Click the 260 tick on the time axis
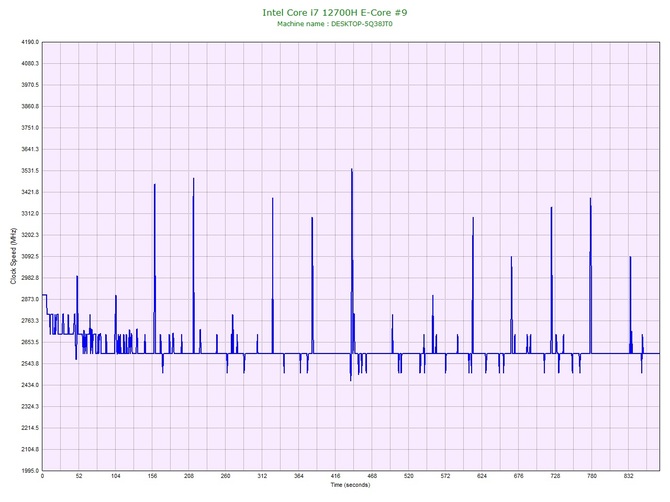 tap(225, 476)
